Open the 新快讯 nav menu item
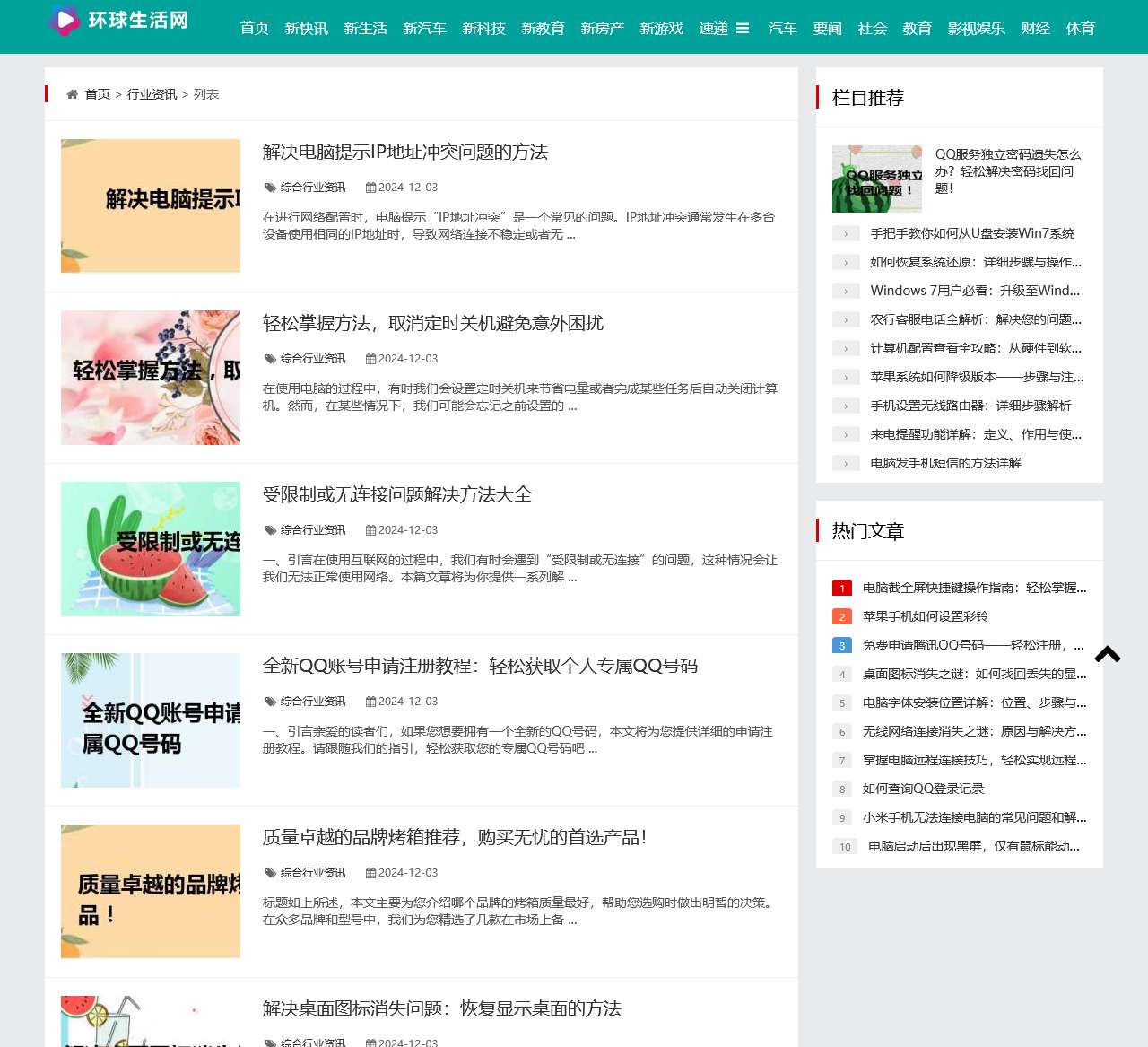 tap(307, 29)
